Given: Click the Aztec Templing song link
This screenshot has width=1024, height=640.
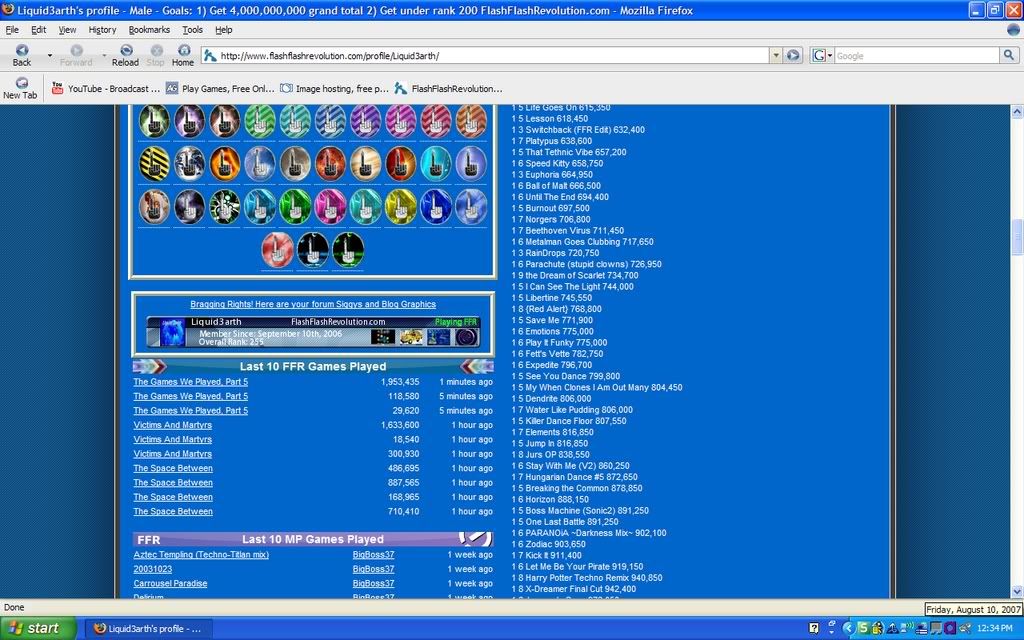Looking at the screenshot, I should click(201, 555).
